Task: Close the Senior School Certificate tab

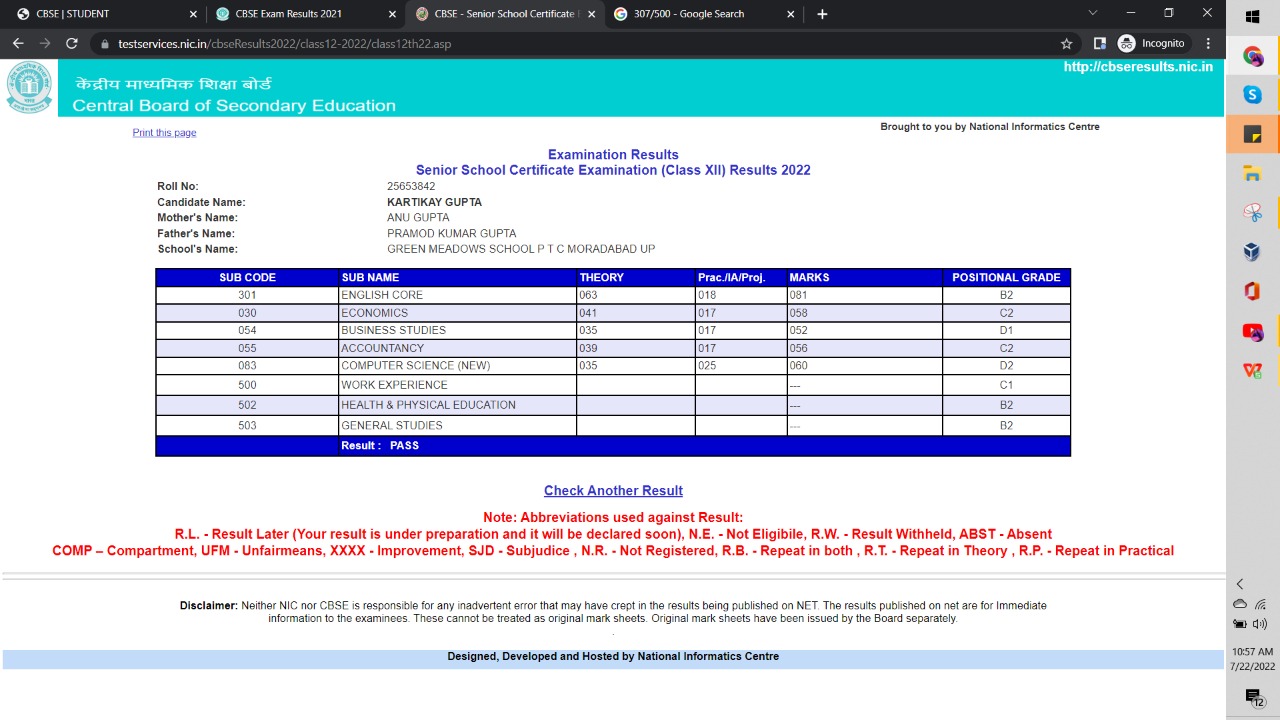Action: (x=591, y=14)
